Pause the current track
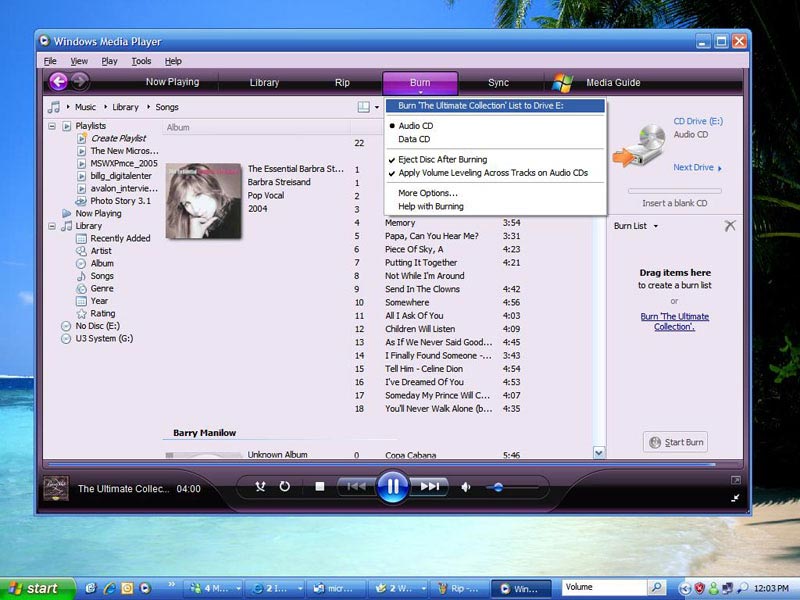The width and height of the screenshot is (800, 600). click(392, 487)
